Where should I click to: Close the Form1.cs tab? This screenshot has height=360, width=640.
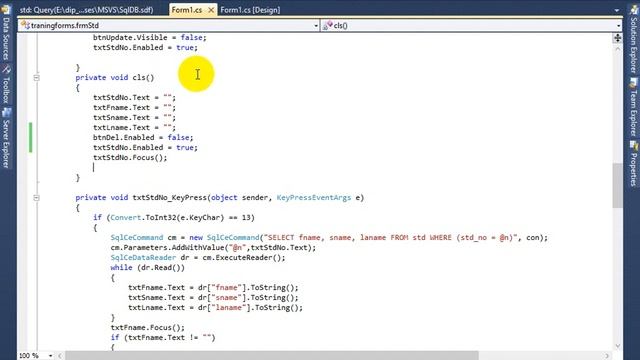tap(211, 10)
